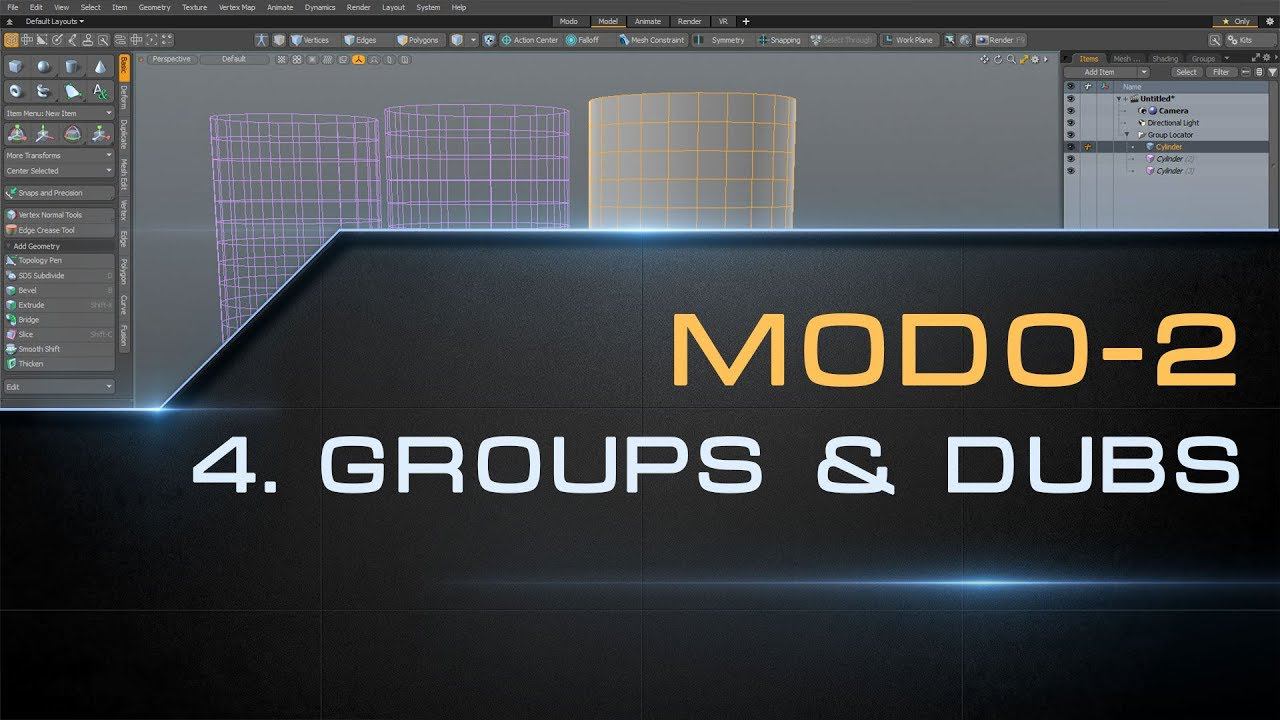Select the Sphere primitive tool
This screenshot has height=720, width=1280.
pyautogui.click(x=45, y=67)
